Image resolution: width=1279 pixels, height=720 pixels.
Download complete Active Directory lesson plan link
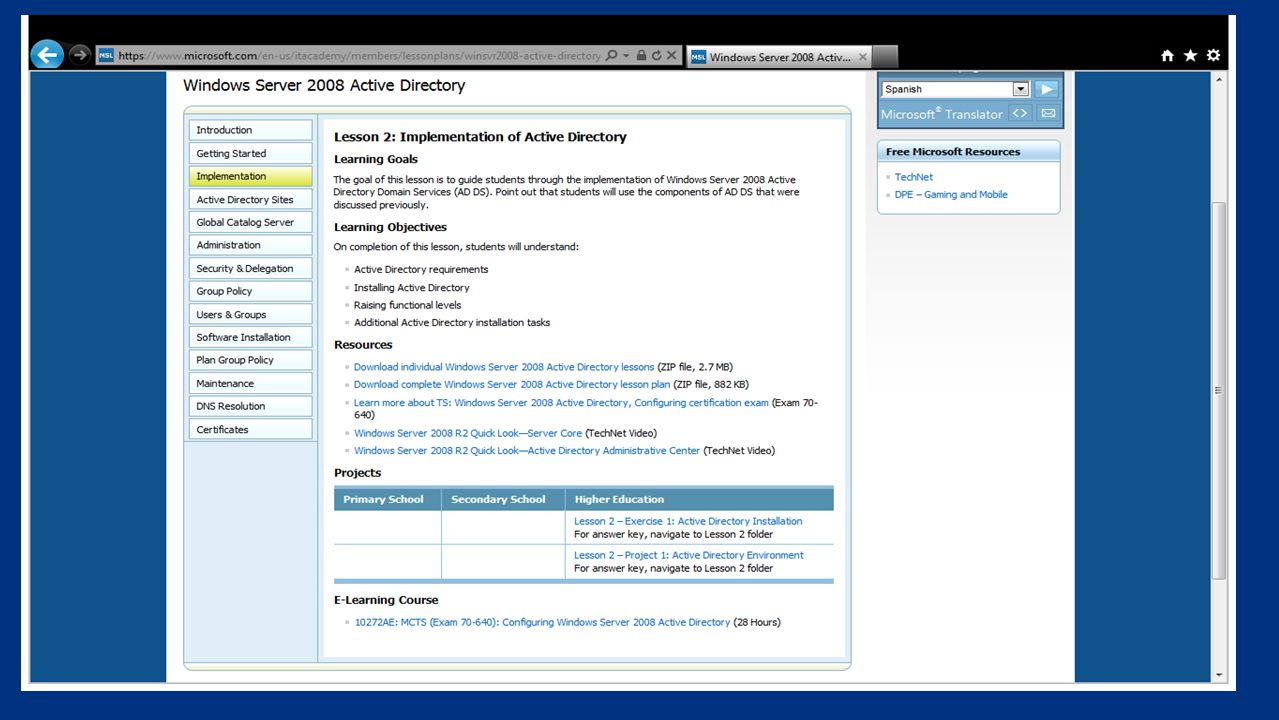[x=512, y=384]
